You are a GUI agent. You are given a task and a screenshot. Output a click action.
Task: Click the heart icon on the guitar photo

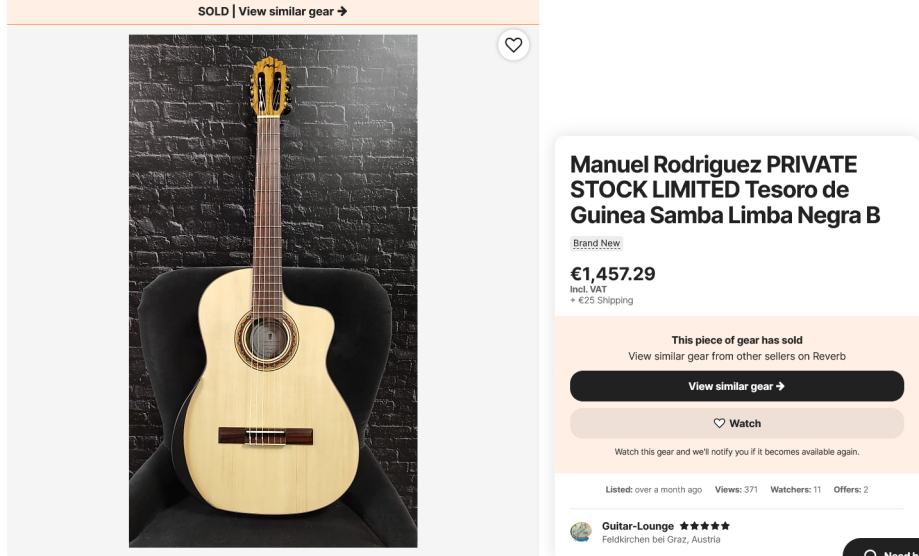click(513, 45)
